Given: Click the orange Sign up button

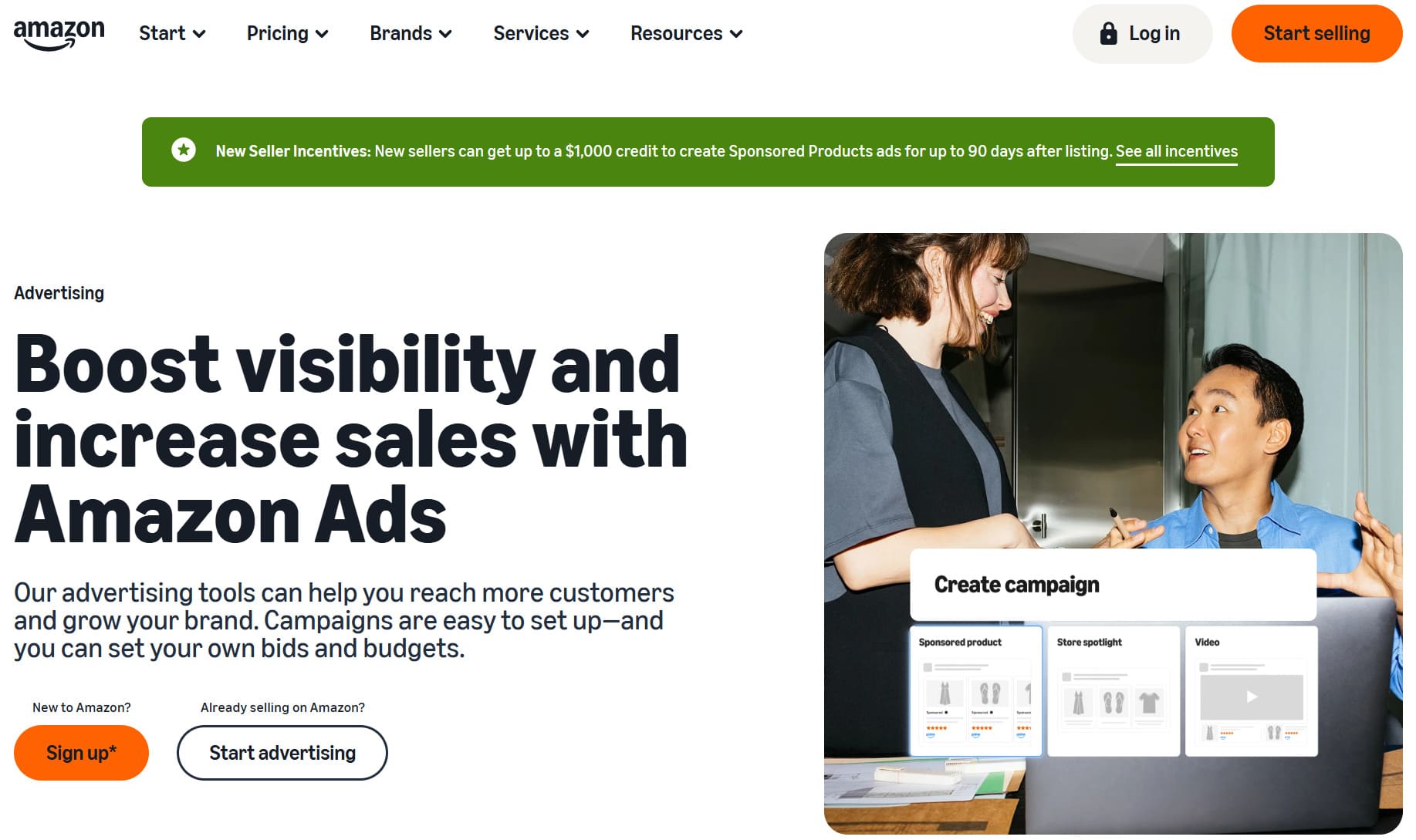Looking at the screenshot, I should [x=81, y=753].
